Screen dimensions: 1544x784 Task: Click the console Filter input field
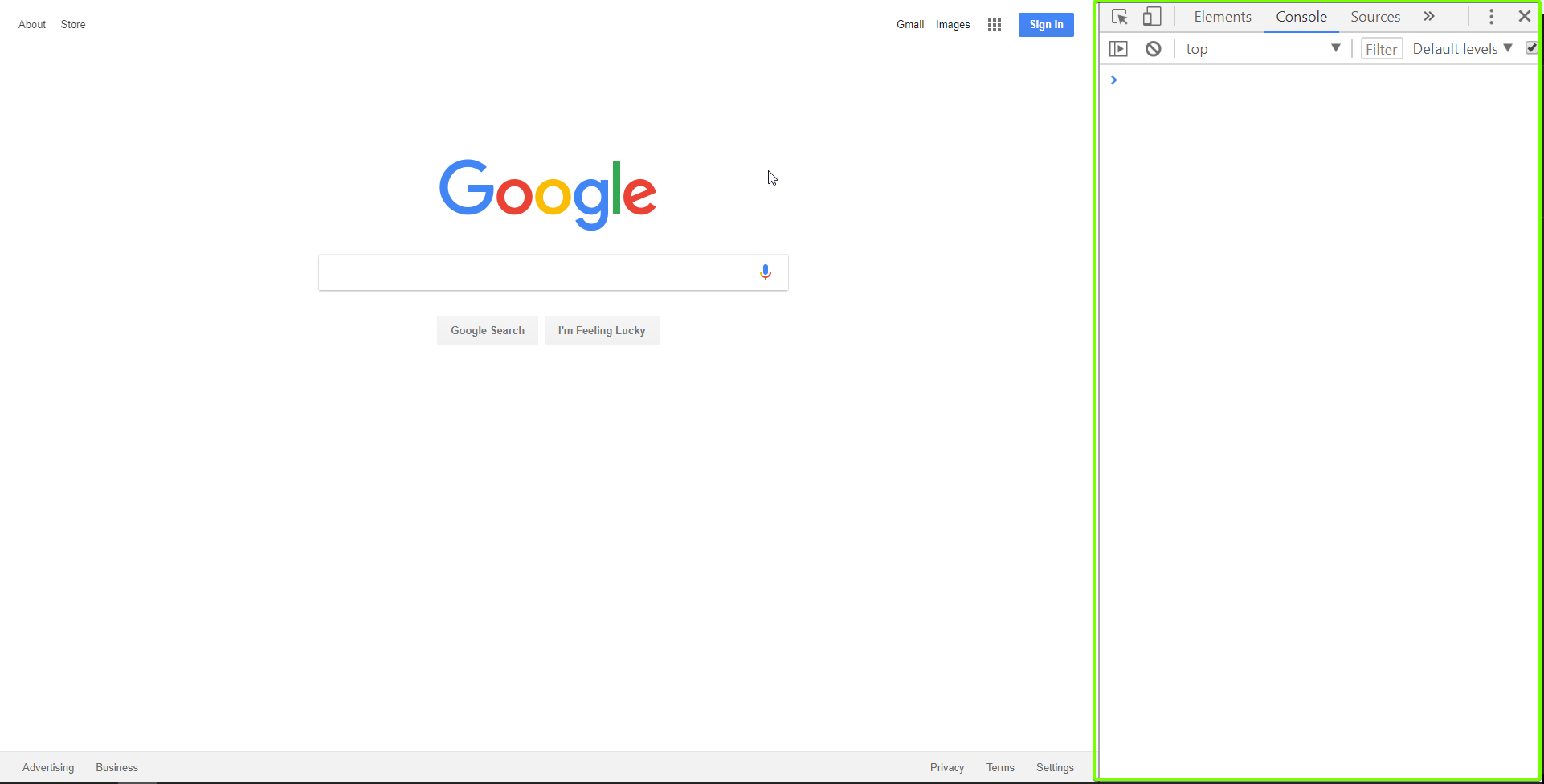tap(1382, 49)
